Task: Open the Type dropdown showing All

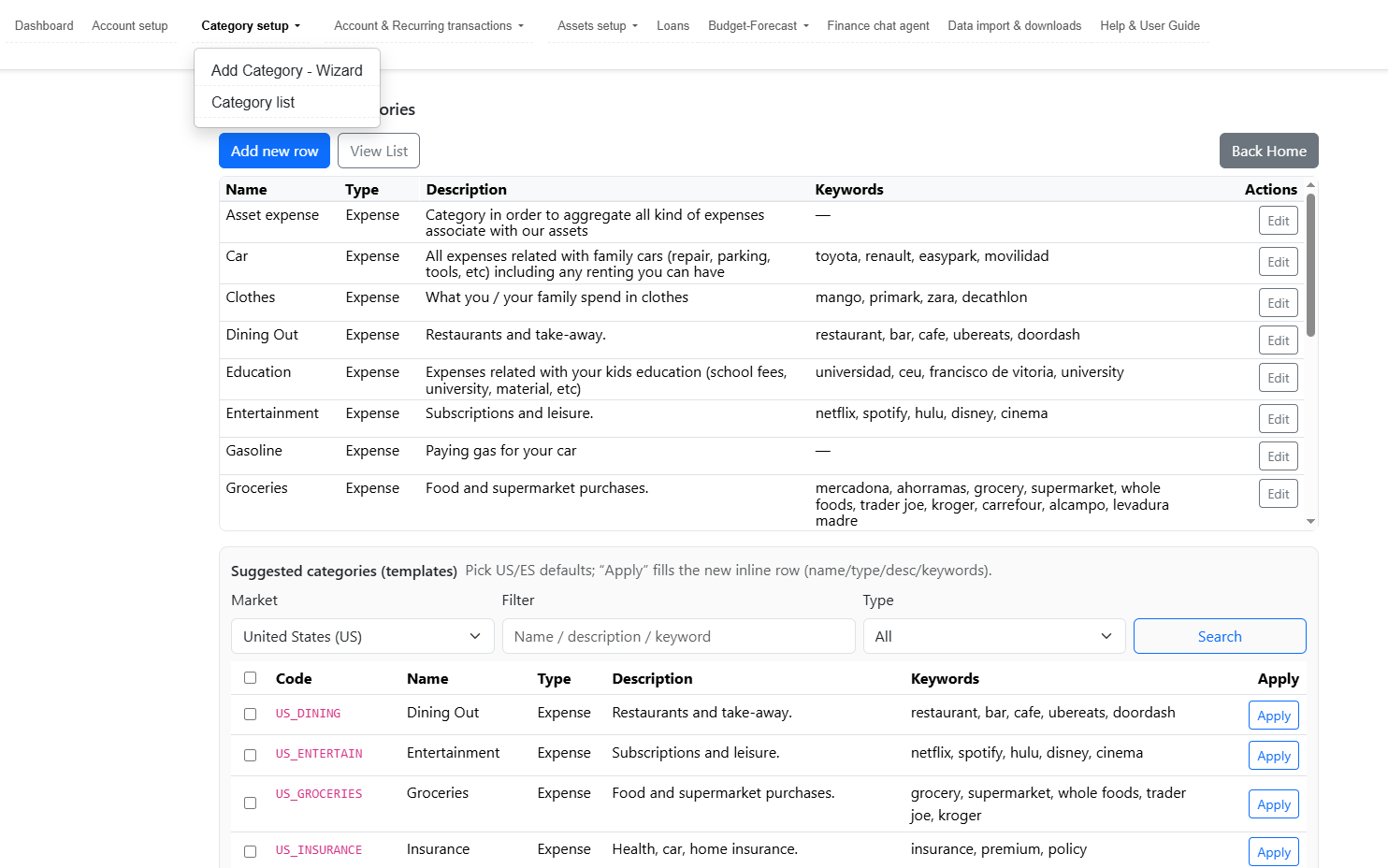Action: pyautogui.click(x=993, y=636)
